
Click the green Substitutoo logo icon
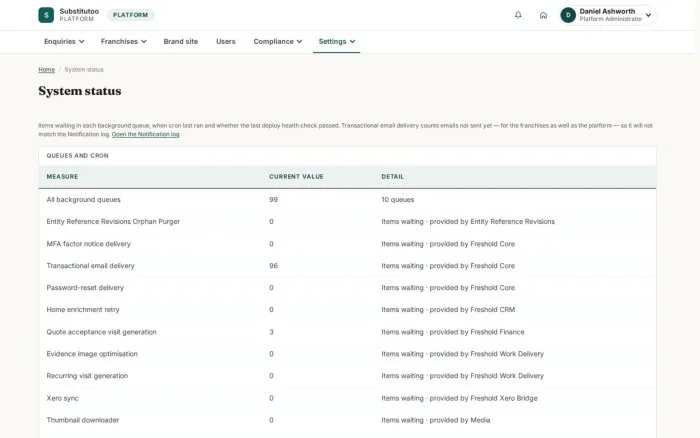(46, 15)
